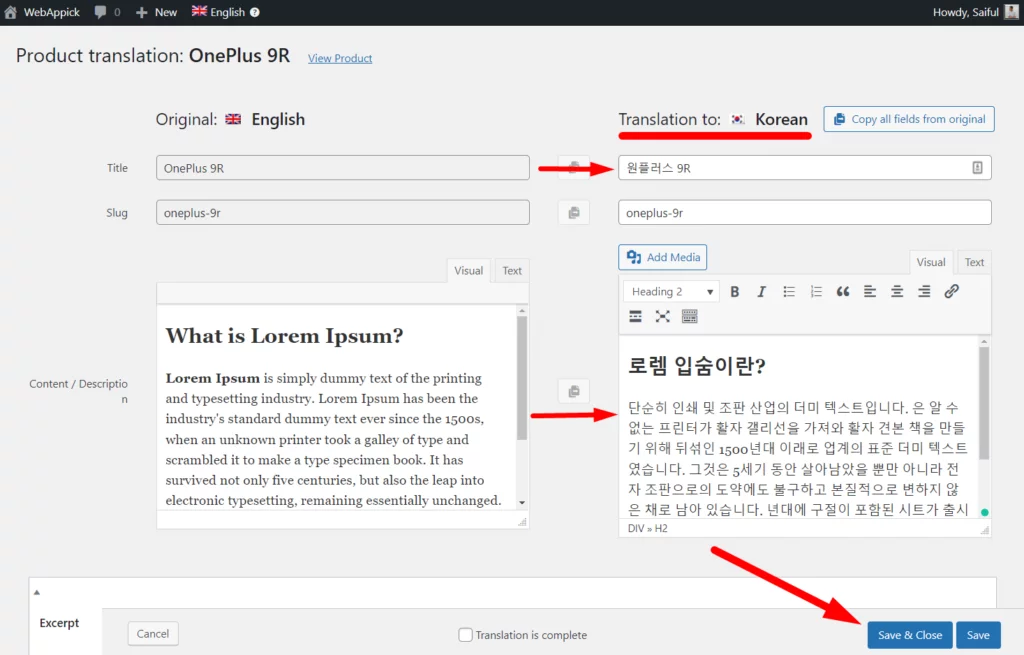Image resolution: width=1024 pixels, height=655 pixels.
Task: Apply blockquote formatting
Action: pyautogui.click(x=843, y=291)
